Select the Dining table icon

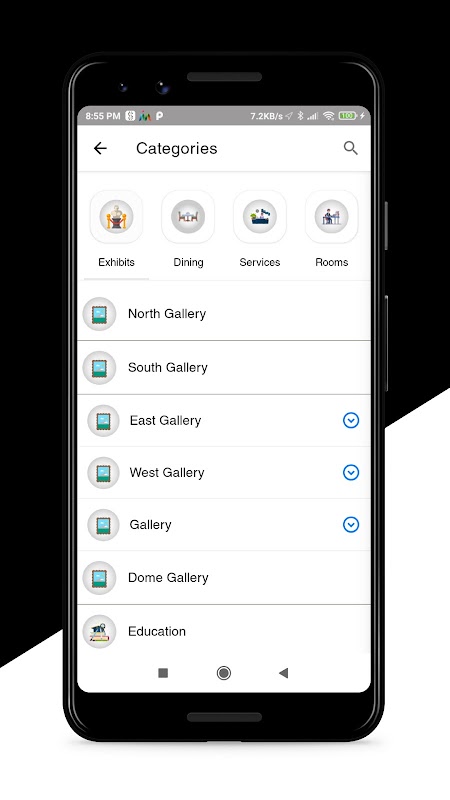tap(188, 217)
